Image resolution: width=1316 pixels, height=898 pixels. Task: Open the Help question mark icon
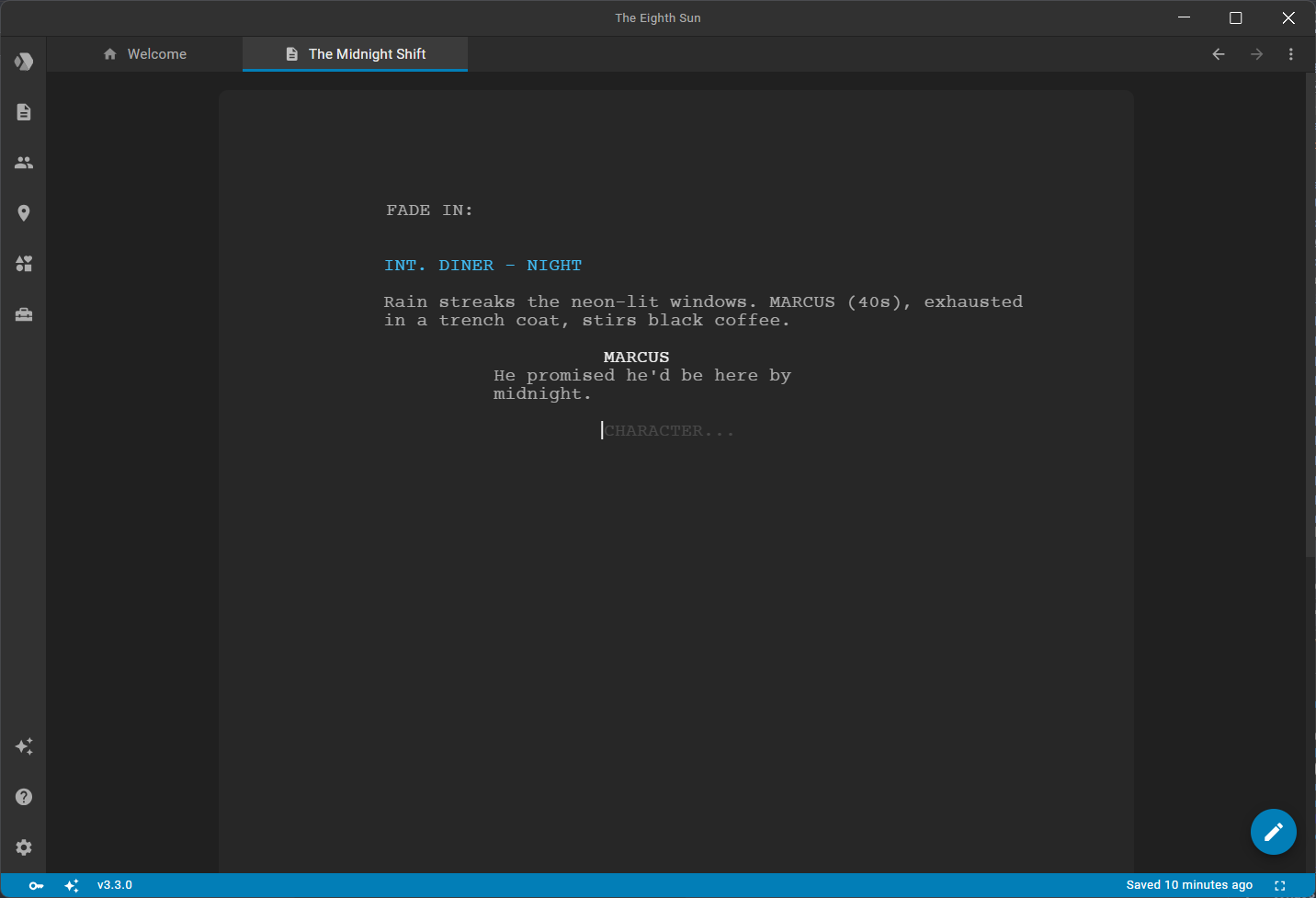click(24, 797)
